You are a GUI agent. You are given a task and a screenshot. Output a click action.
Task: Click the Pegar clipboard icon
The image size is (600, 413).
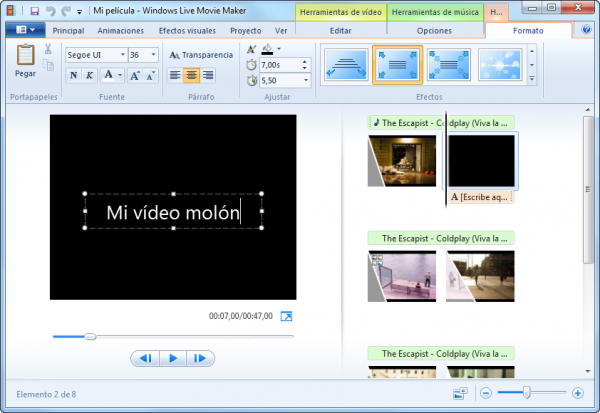coord(25,55)
